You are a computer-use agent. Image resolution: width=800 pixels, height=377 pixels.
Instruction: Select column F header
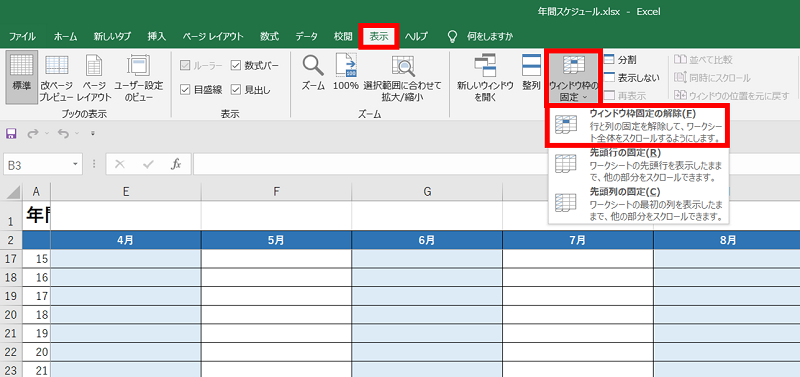point(276,191)
